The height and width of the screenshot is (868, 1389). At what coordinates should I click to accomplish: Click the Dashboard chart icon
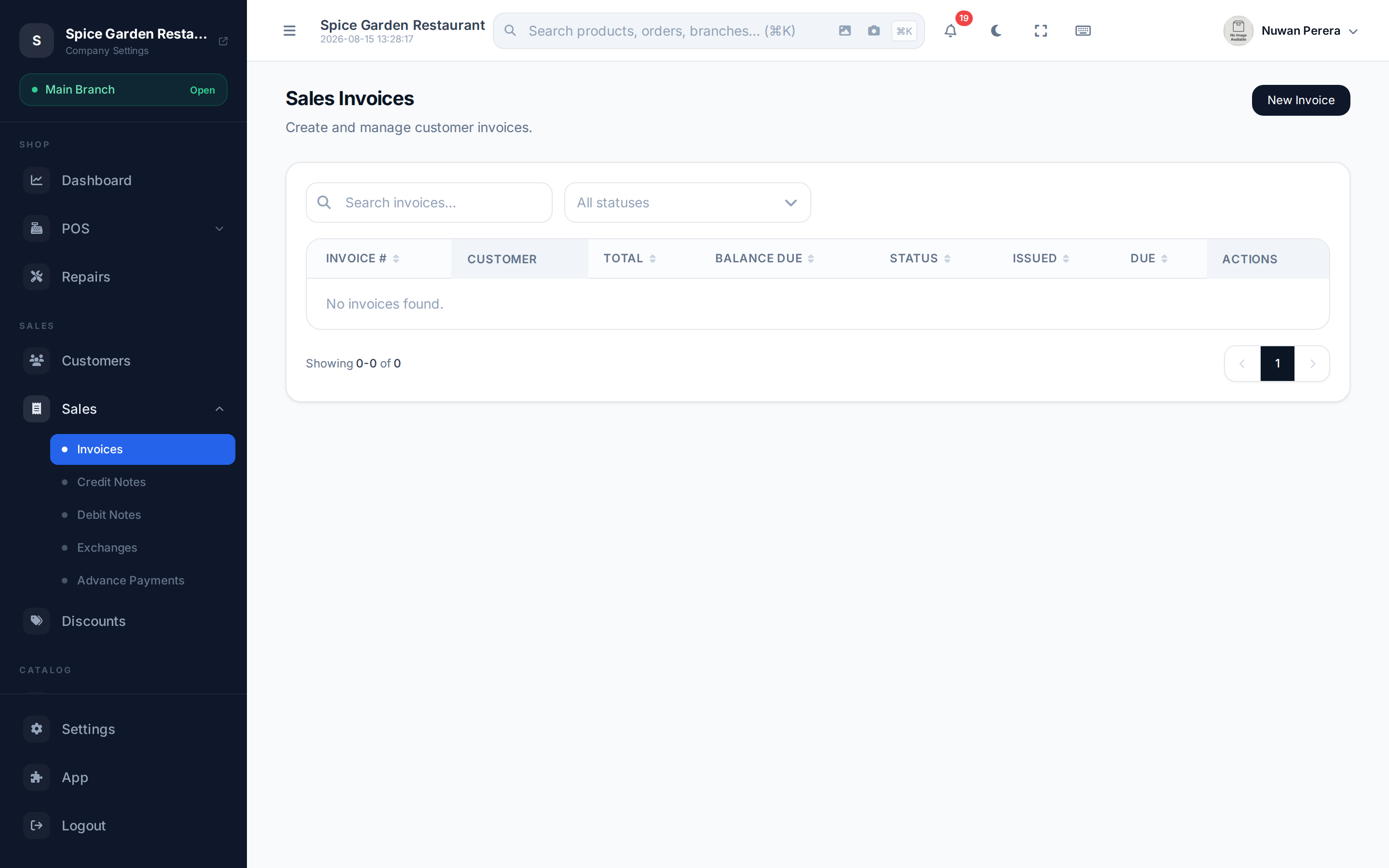[x=37, y=180]
